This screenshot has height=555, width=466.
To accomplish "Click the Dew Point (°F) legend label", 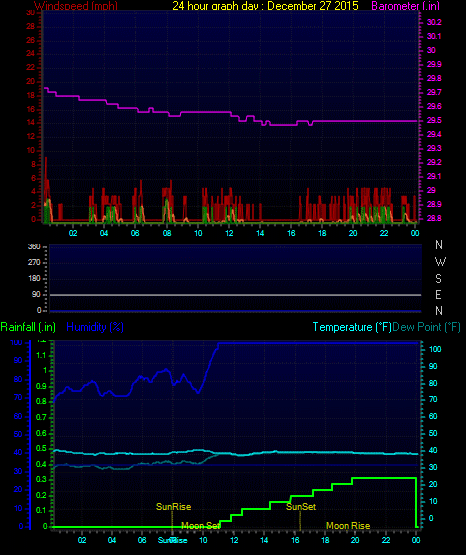I will (426, 327).
